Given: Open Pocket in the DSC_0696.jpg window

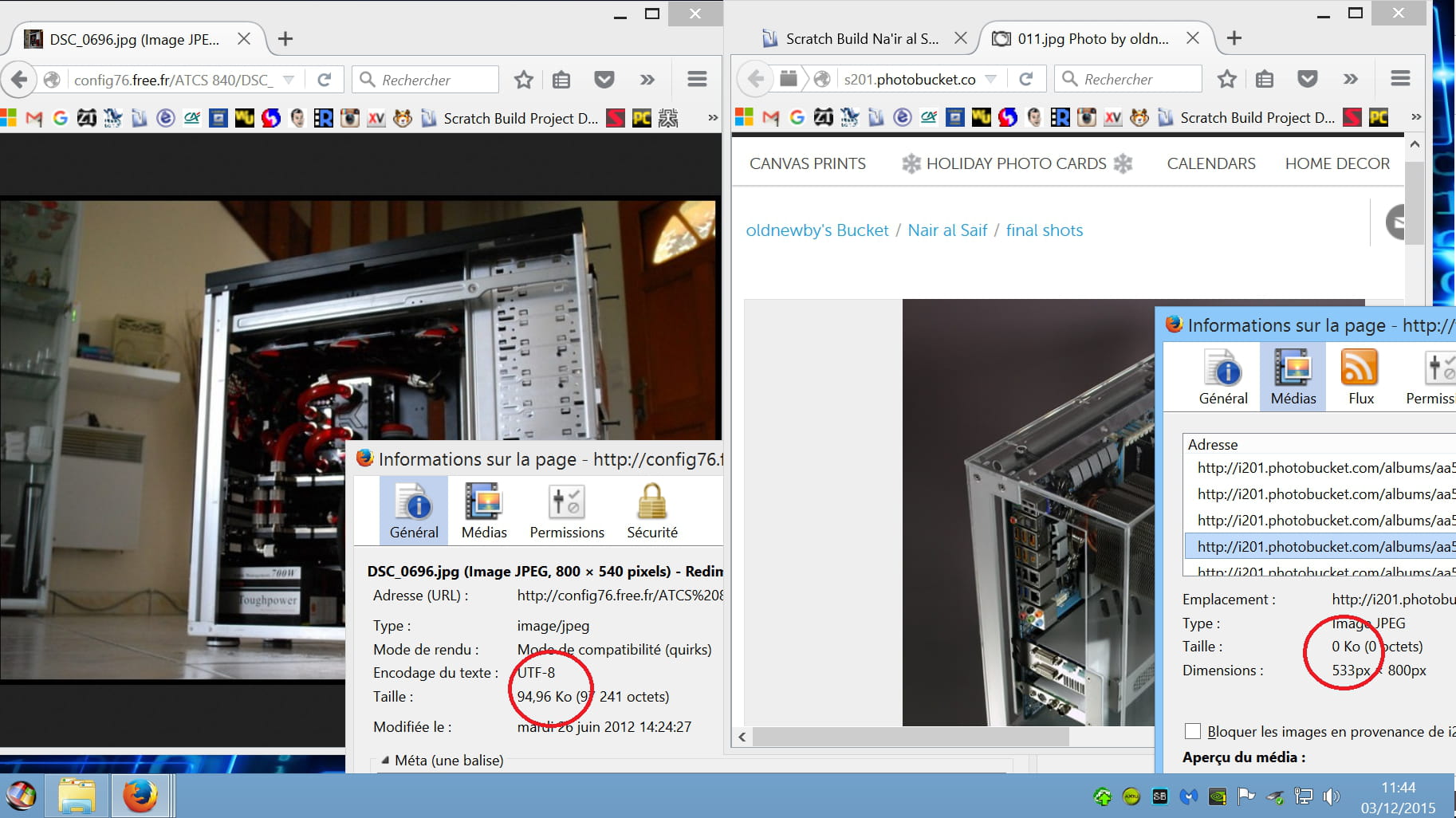Looking at the screenshot, I should coord(604,80).
